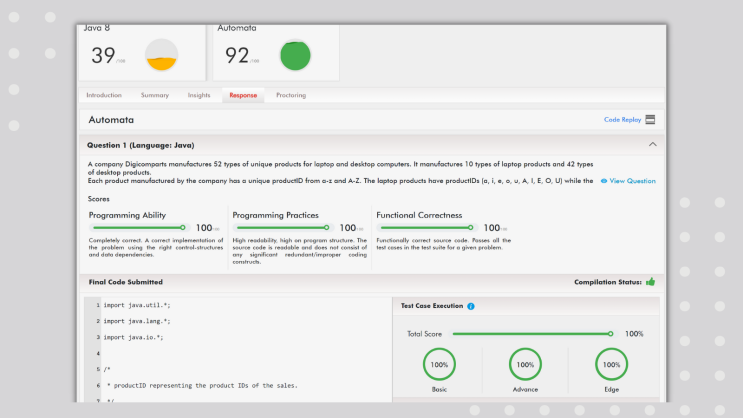Click code line import java.lang.*;
The height and width of the screenshot is (418, 743).
(137, 321)
